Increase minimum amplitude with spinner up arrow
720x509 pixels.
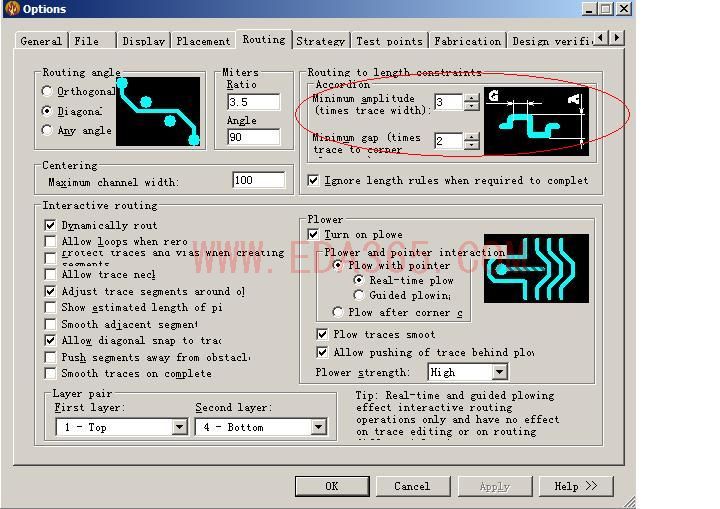pyautogui.click(x=472, y=97)
